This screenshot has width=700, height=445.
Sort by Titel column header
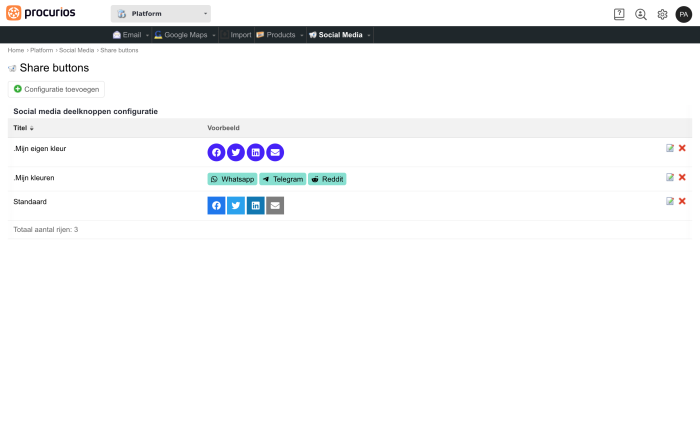[23, 128]
